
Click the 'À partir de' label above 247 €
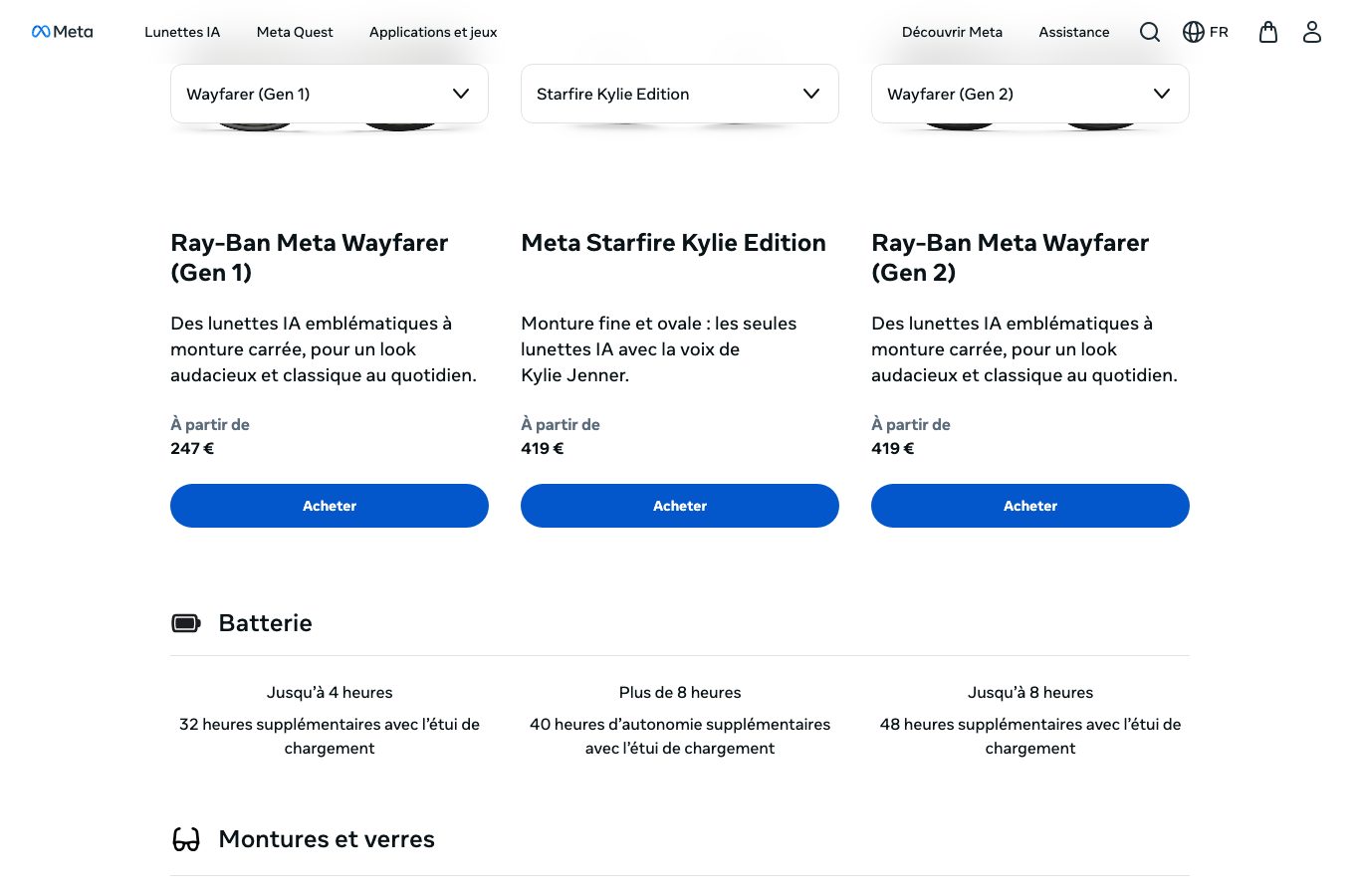coord(210,424)
